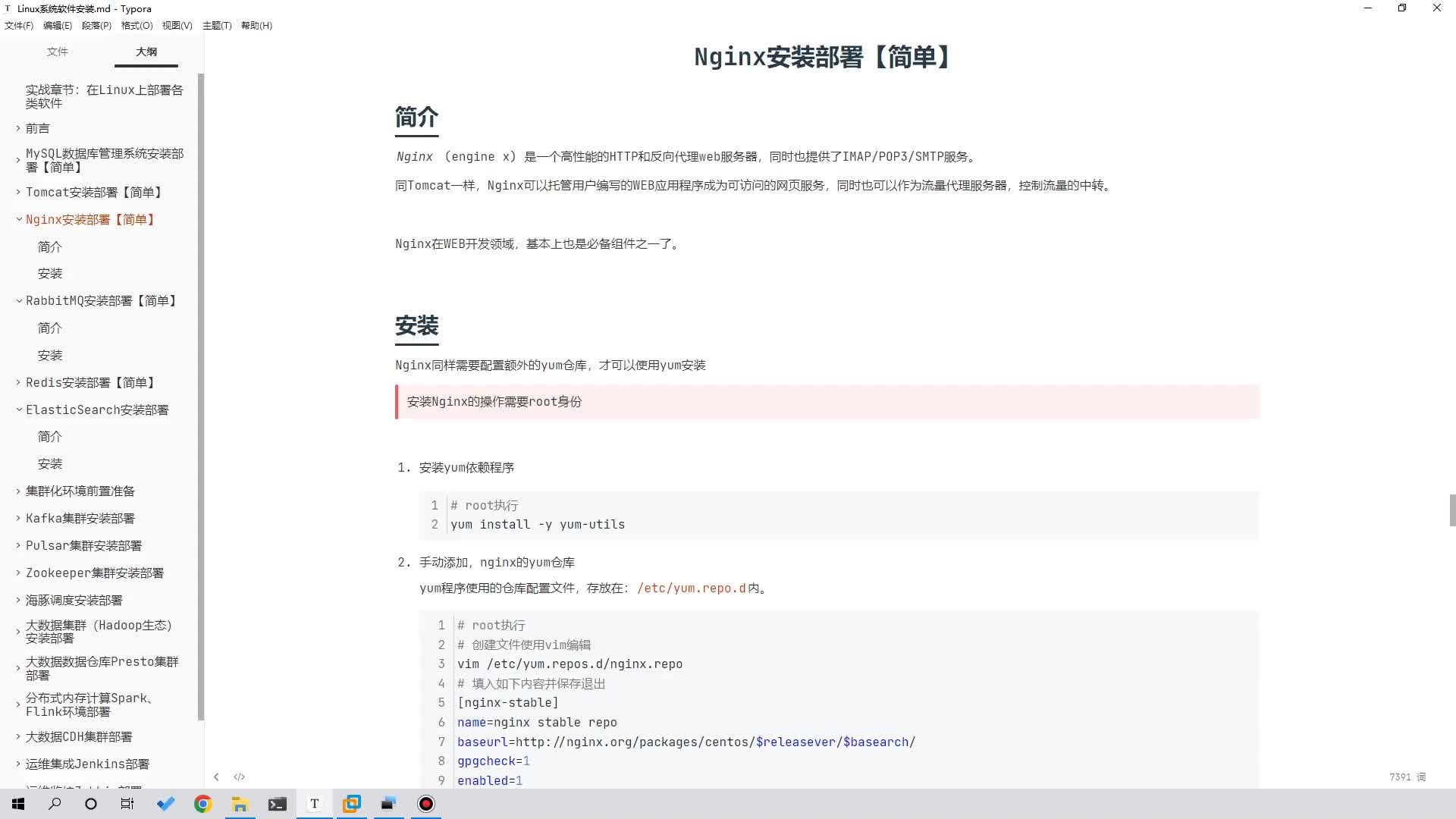Viewport: 1456px width, 819px height.
Task: Open 帮助(H) menu
Action: point(256,25)
